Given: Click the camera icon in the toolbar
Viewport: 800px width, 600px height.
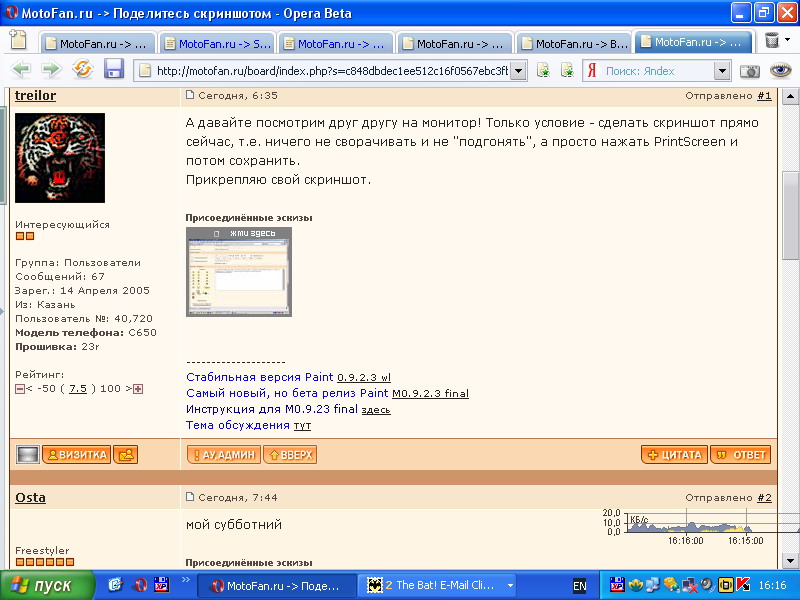Looking at the screenshot, I should [x=749, y=71].
